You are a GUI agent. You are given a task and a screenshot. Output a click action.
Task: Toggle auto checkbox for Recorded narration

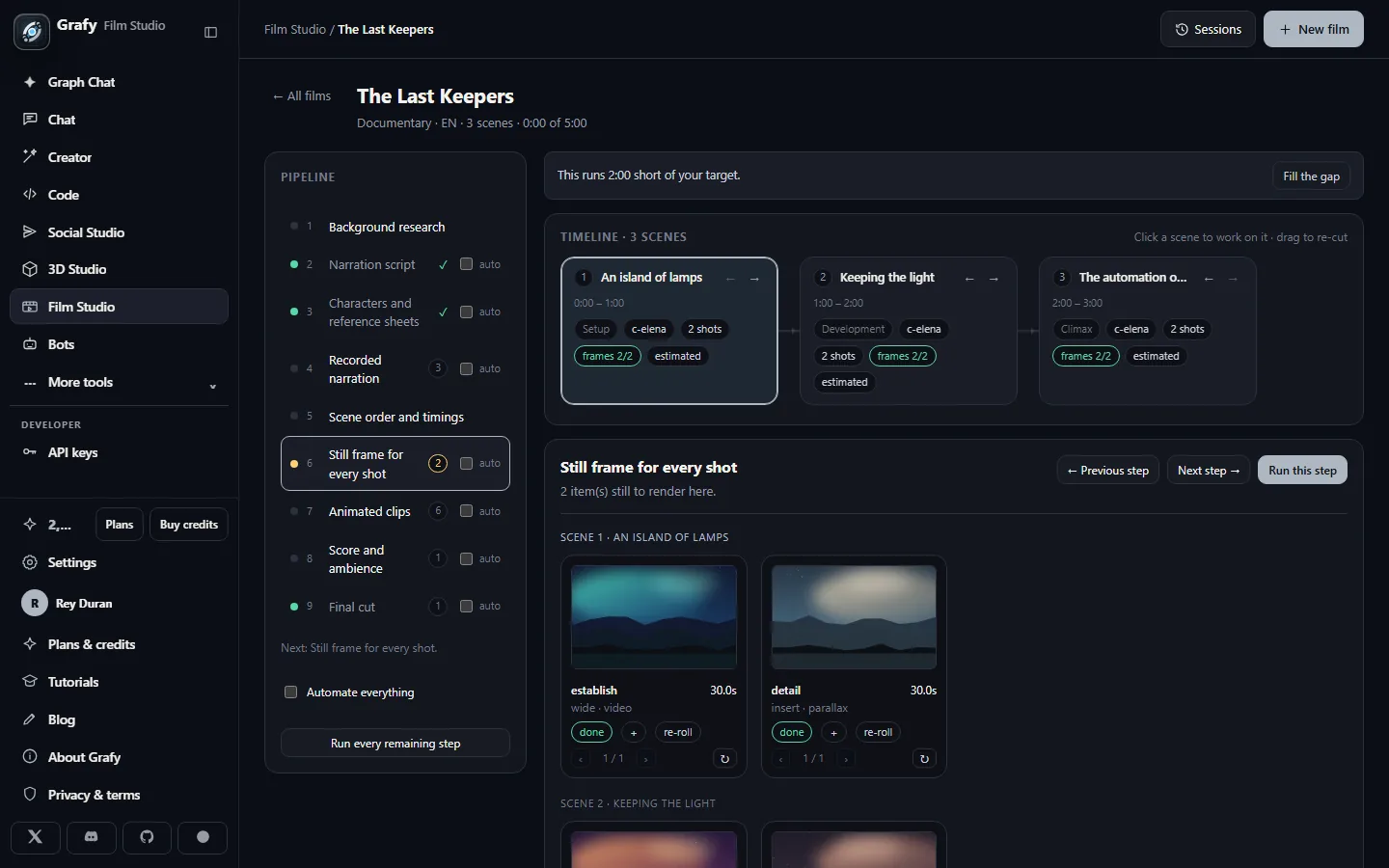point(466,368)
